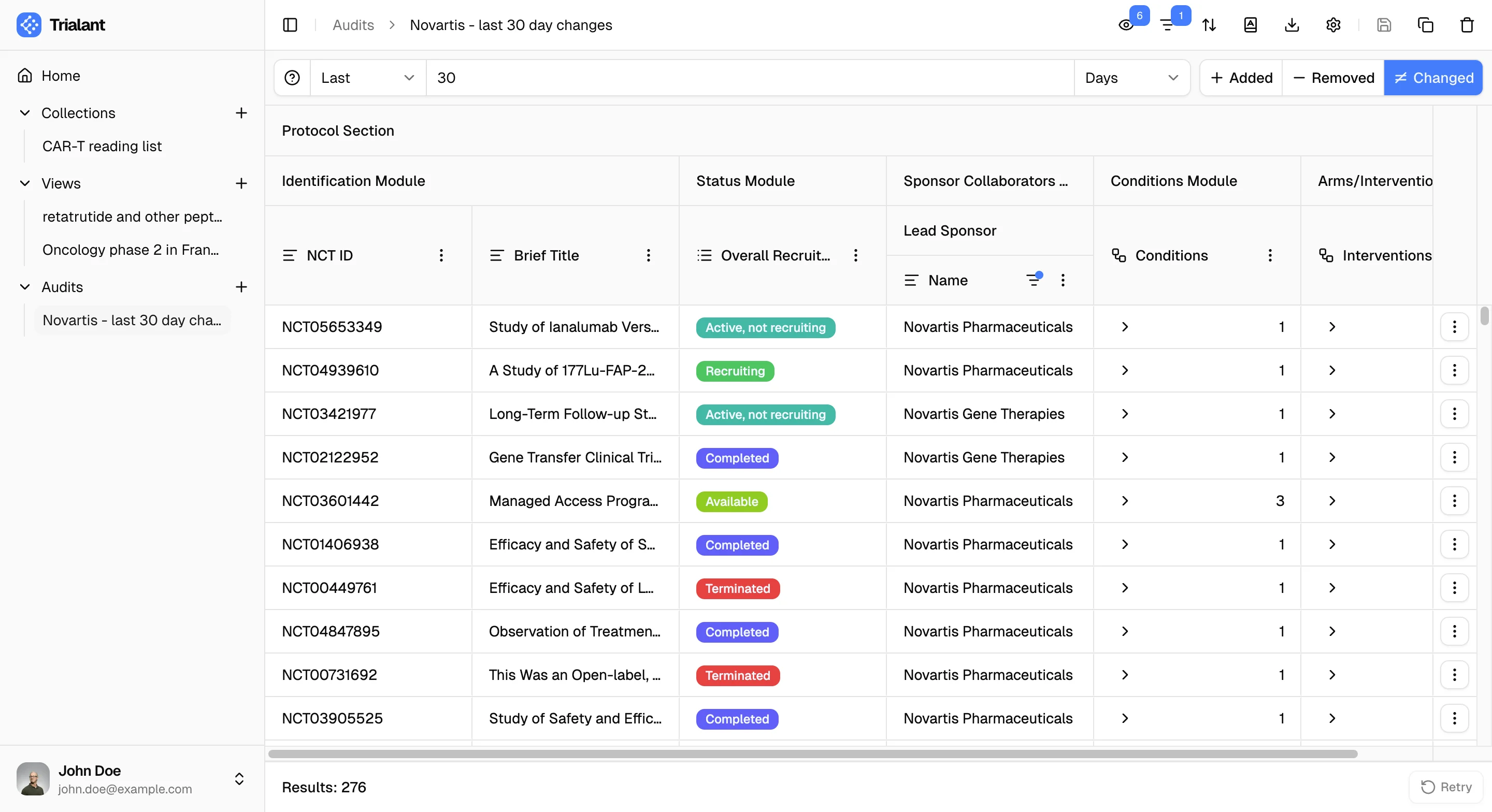The image size is (1492, 812).
Task: Expand conditions for NCT02122952
Action: [x=1125, y=458]
